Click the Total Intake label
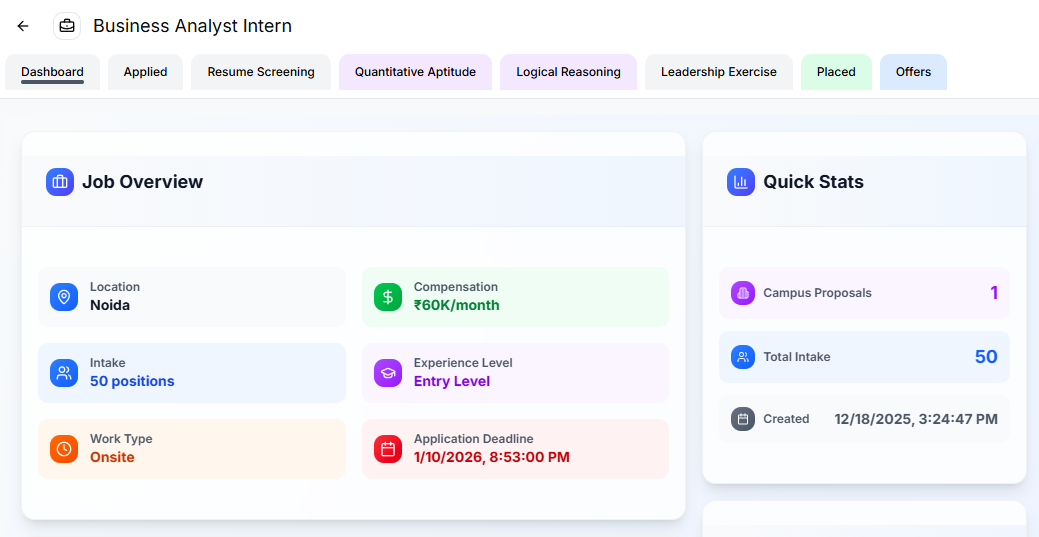The image size is (1039, 537). 796,357
